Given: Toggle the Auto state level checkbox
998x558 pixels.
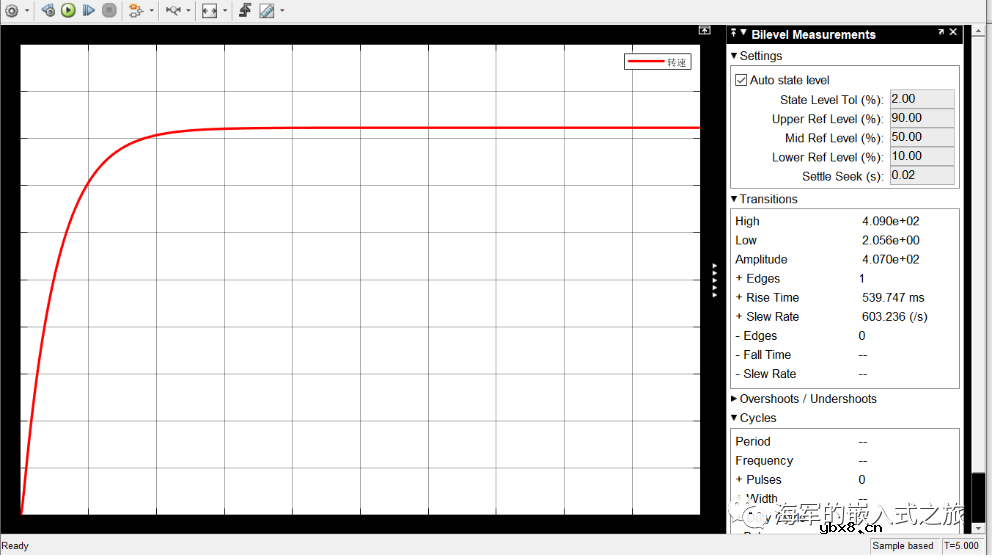Looking at the screenshot, I should point(741,81).
